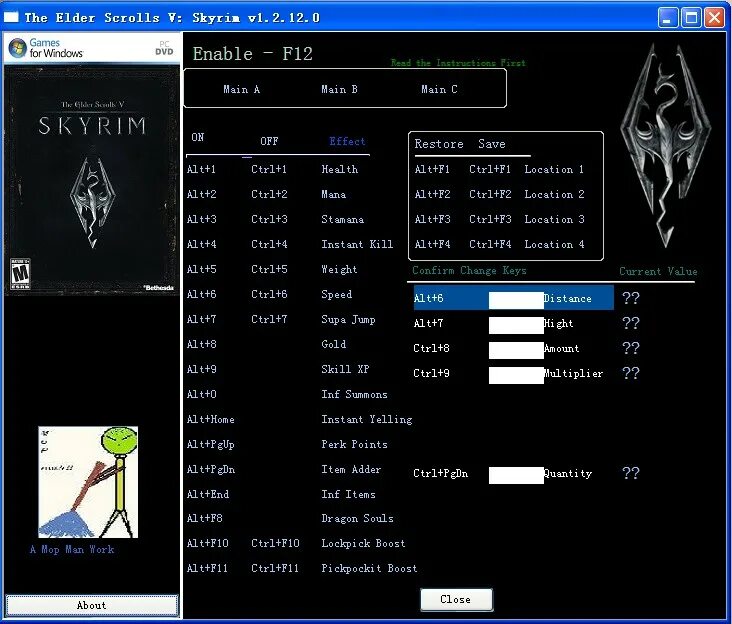Click the 'Instant Kill' effect label
The height and width of the screenshot is (624, 732).
[x=357, y=244]
